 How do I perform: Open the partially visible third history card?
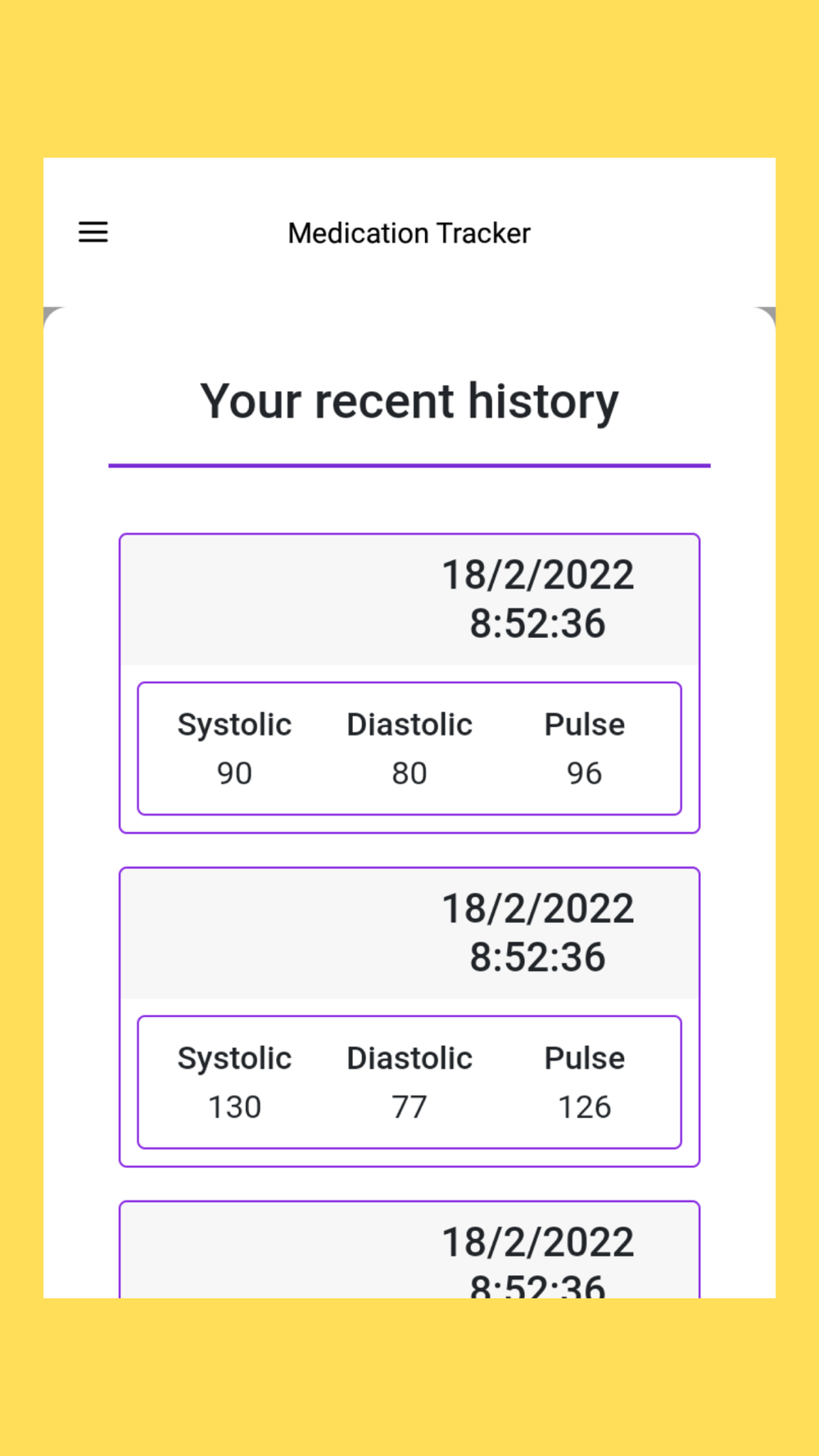click(x=409, y=1250)
